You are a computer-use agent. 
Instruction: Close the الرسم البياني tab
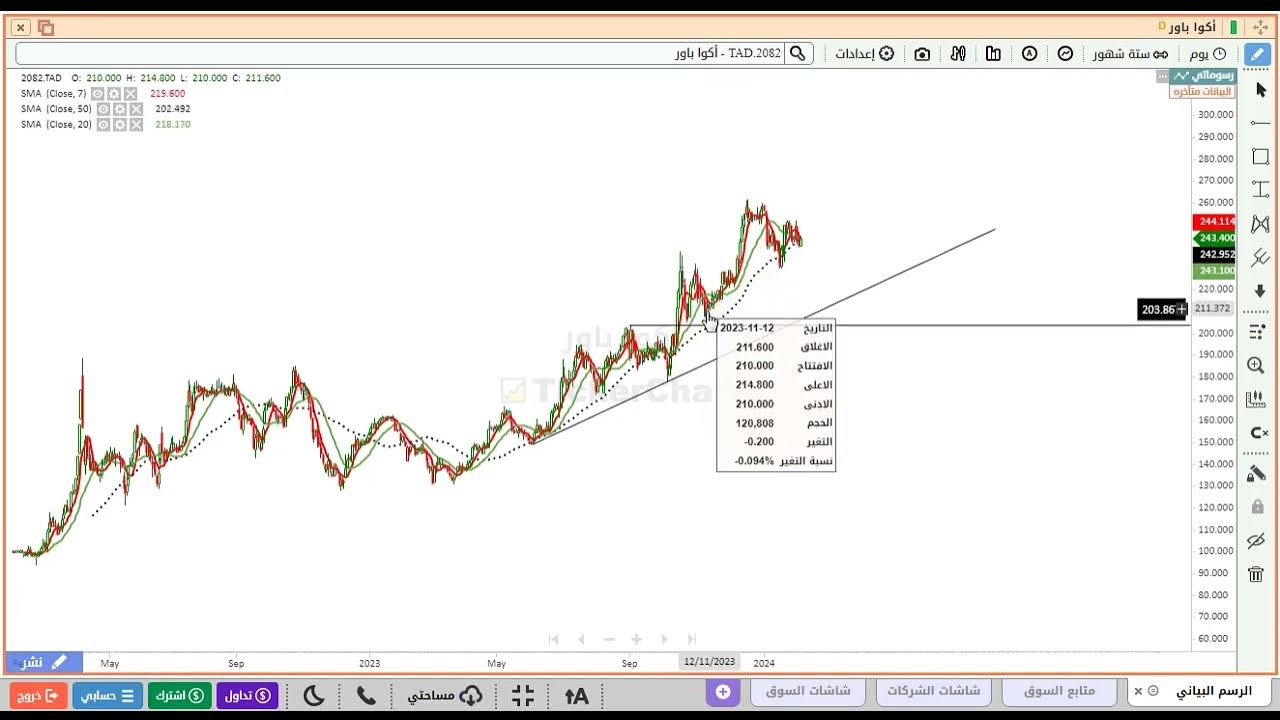[1138, 691]
